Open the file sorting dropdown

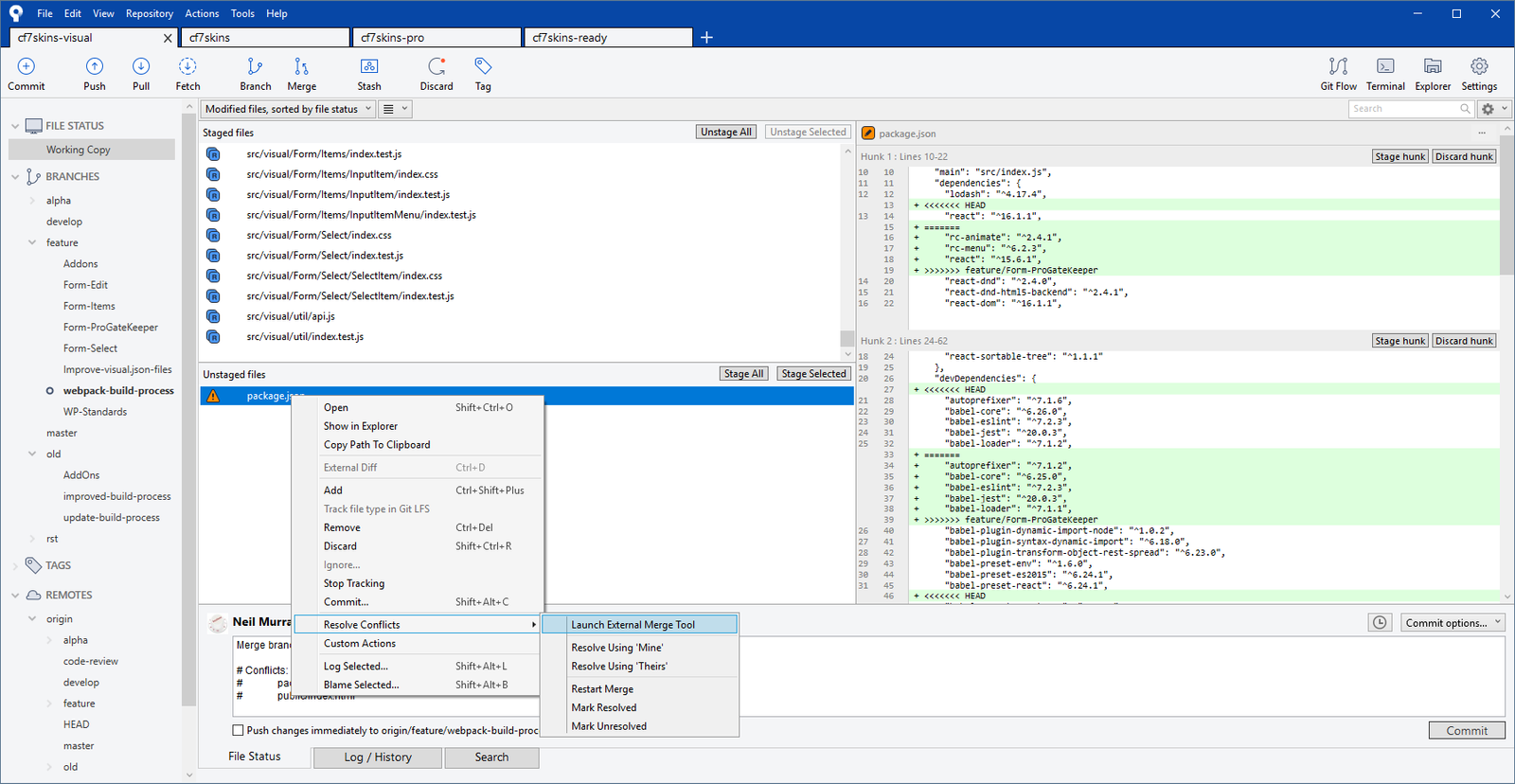click(288, 109)
